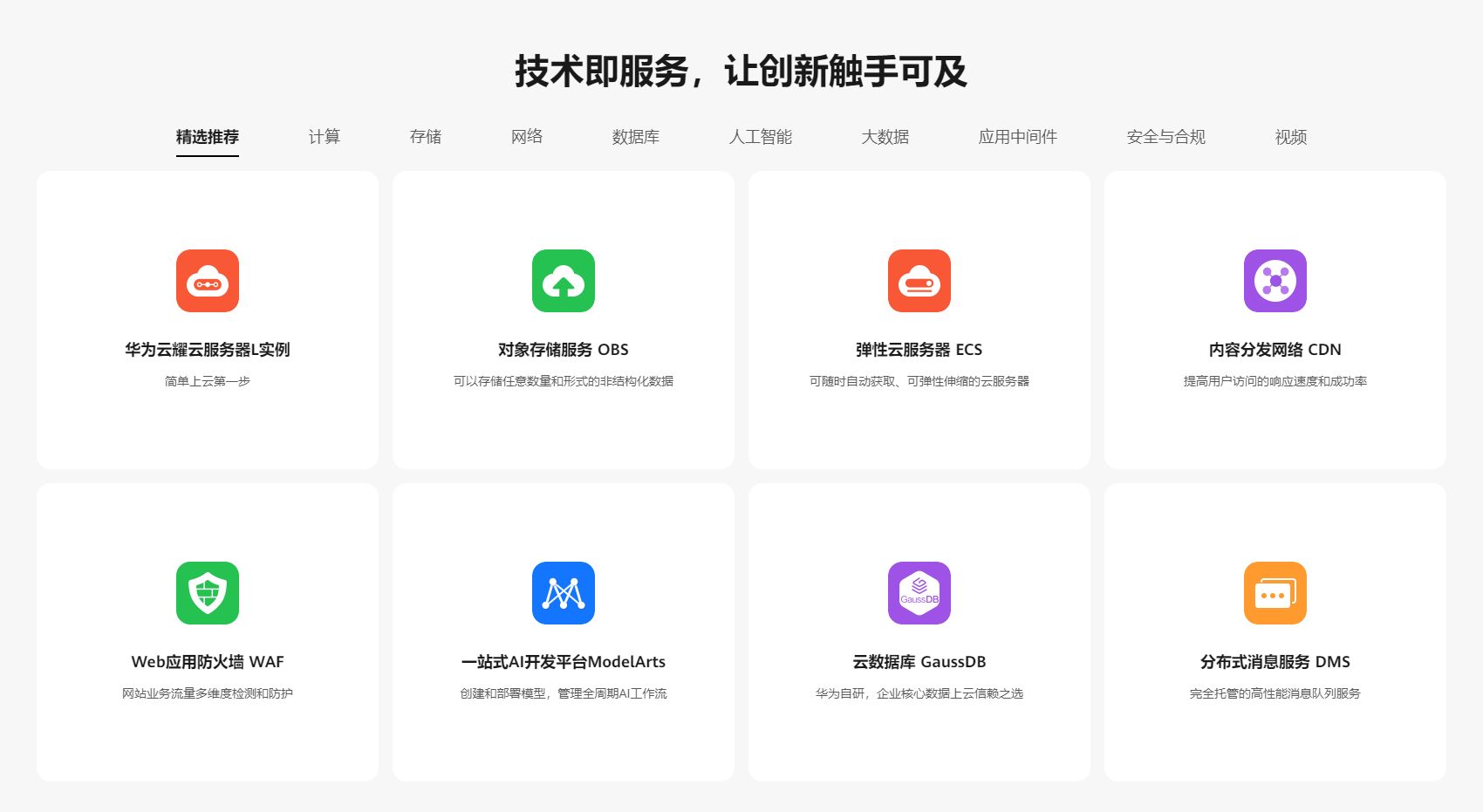Open the 数据库 category tab

[x=636, y=137]
